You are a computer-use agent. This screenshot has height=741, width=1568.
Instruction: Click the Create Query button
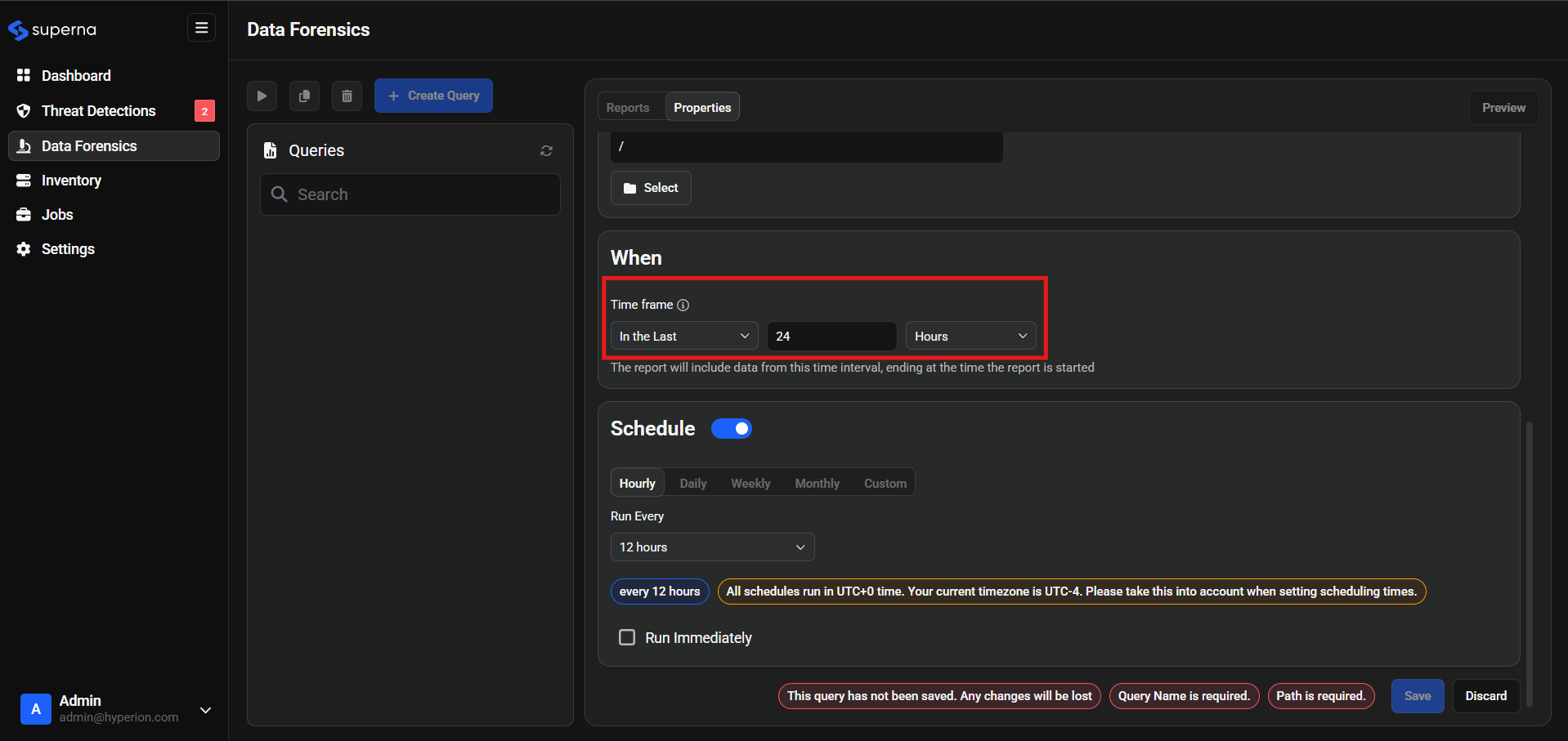tap(433, 96)
